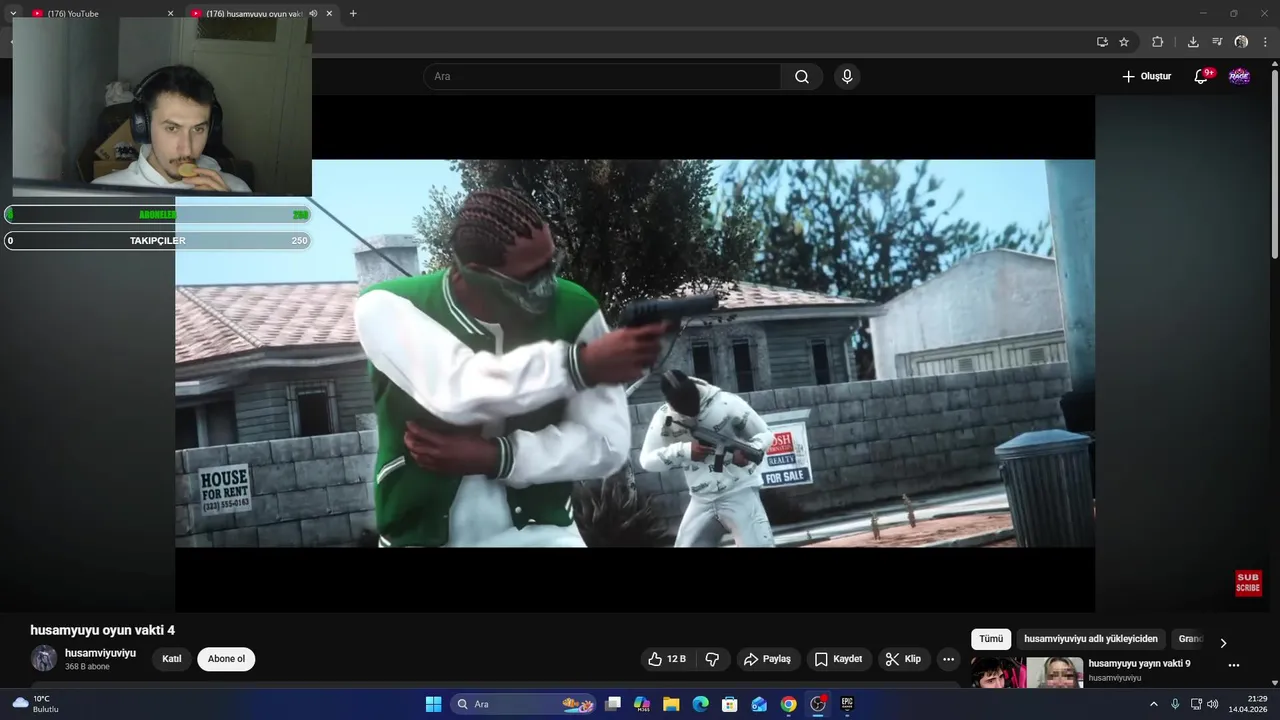Click the Kaydet save button
This screenshot has height=720, width=1280.
coord(838,659)
